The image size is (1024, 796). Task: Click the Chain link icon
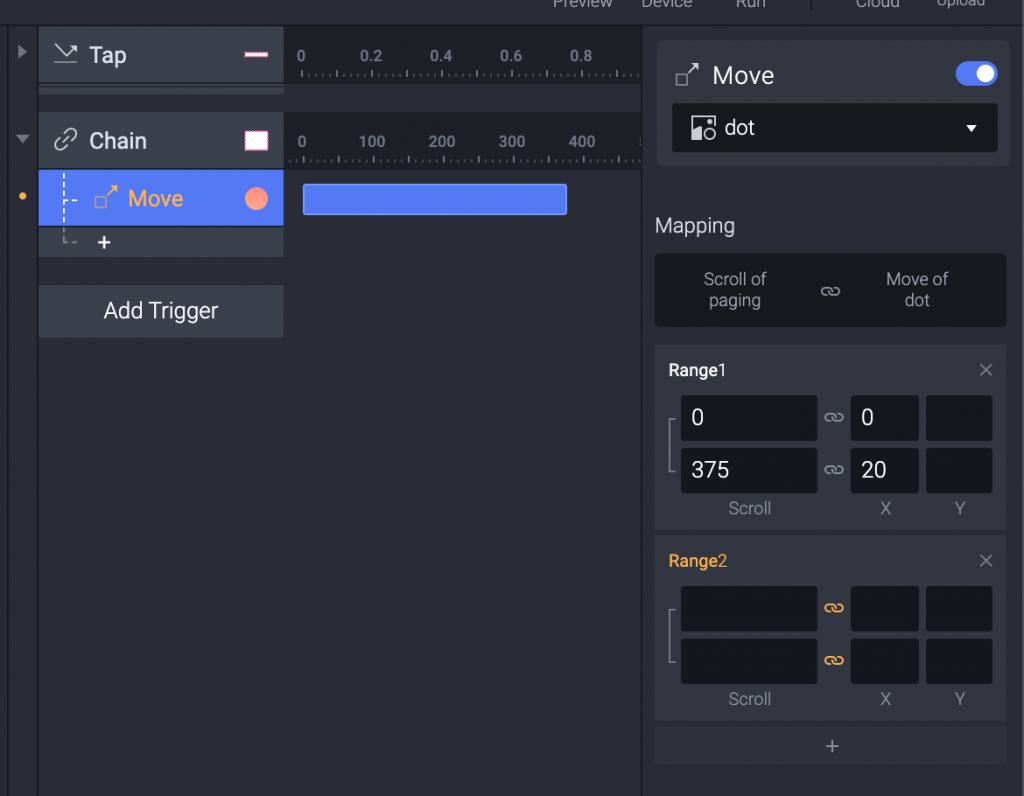(65, 140)
